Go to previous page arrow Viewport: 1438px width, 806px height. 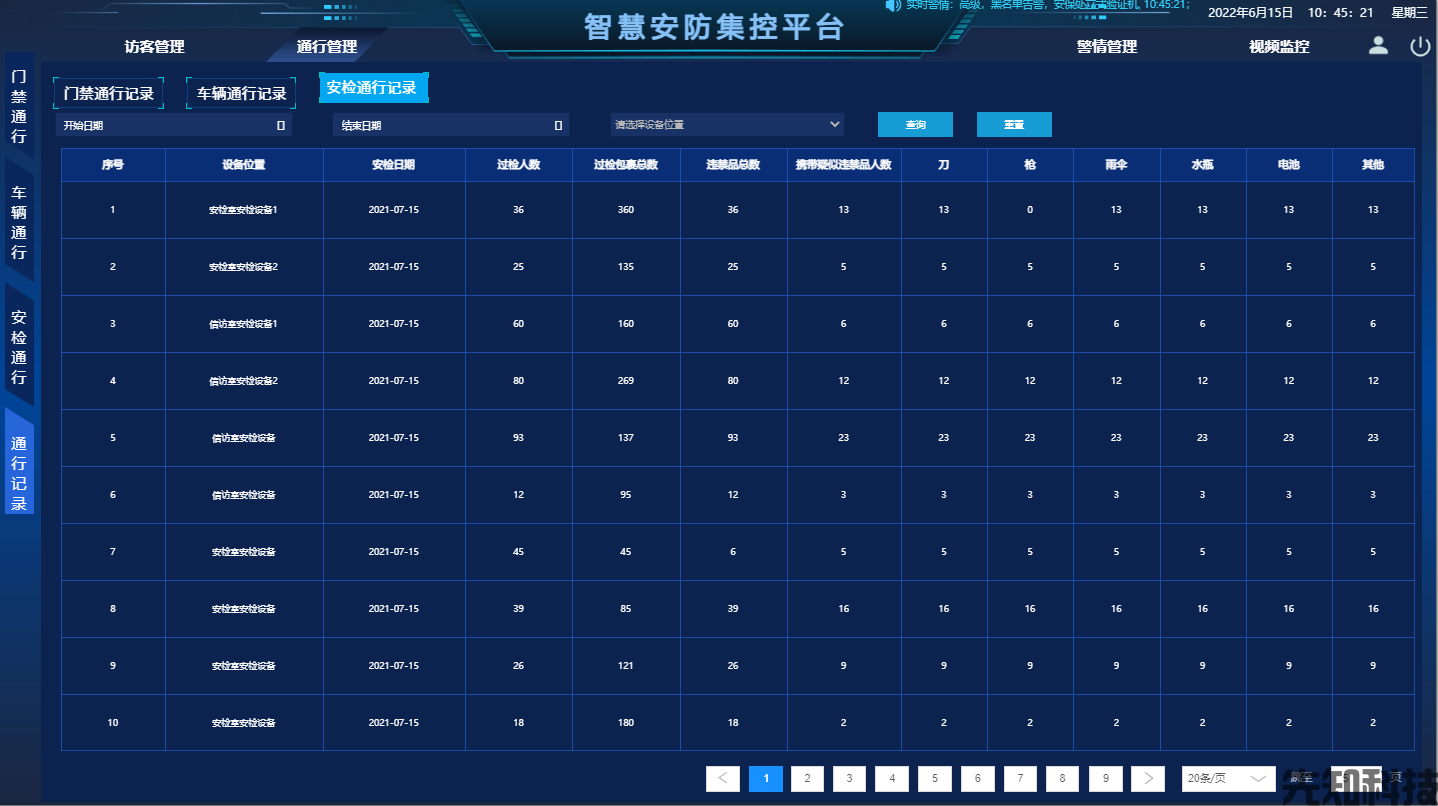pyautogui.click(x=723, y=778)
